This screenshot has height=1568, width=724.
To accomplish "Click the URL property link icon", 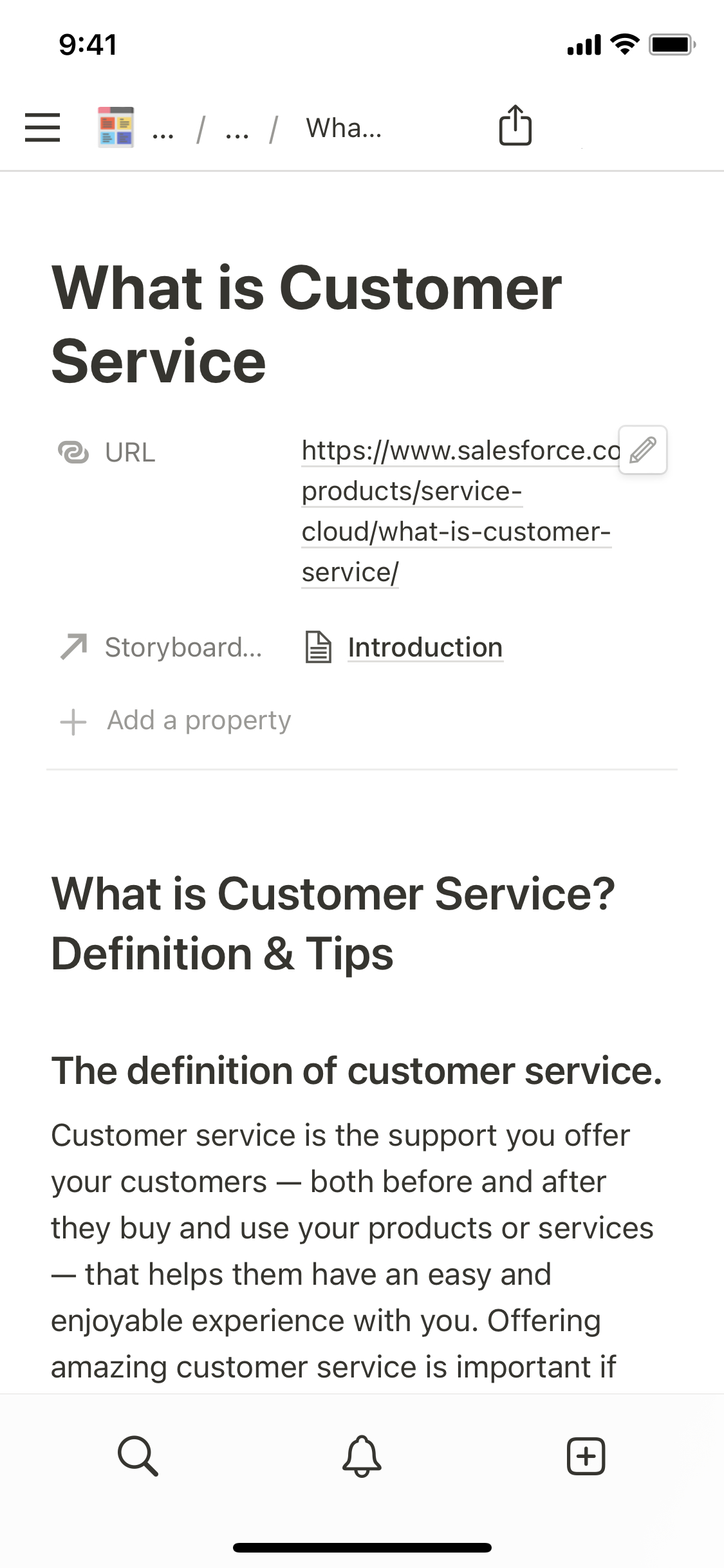I will pos(73,453).
